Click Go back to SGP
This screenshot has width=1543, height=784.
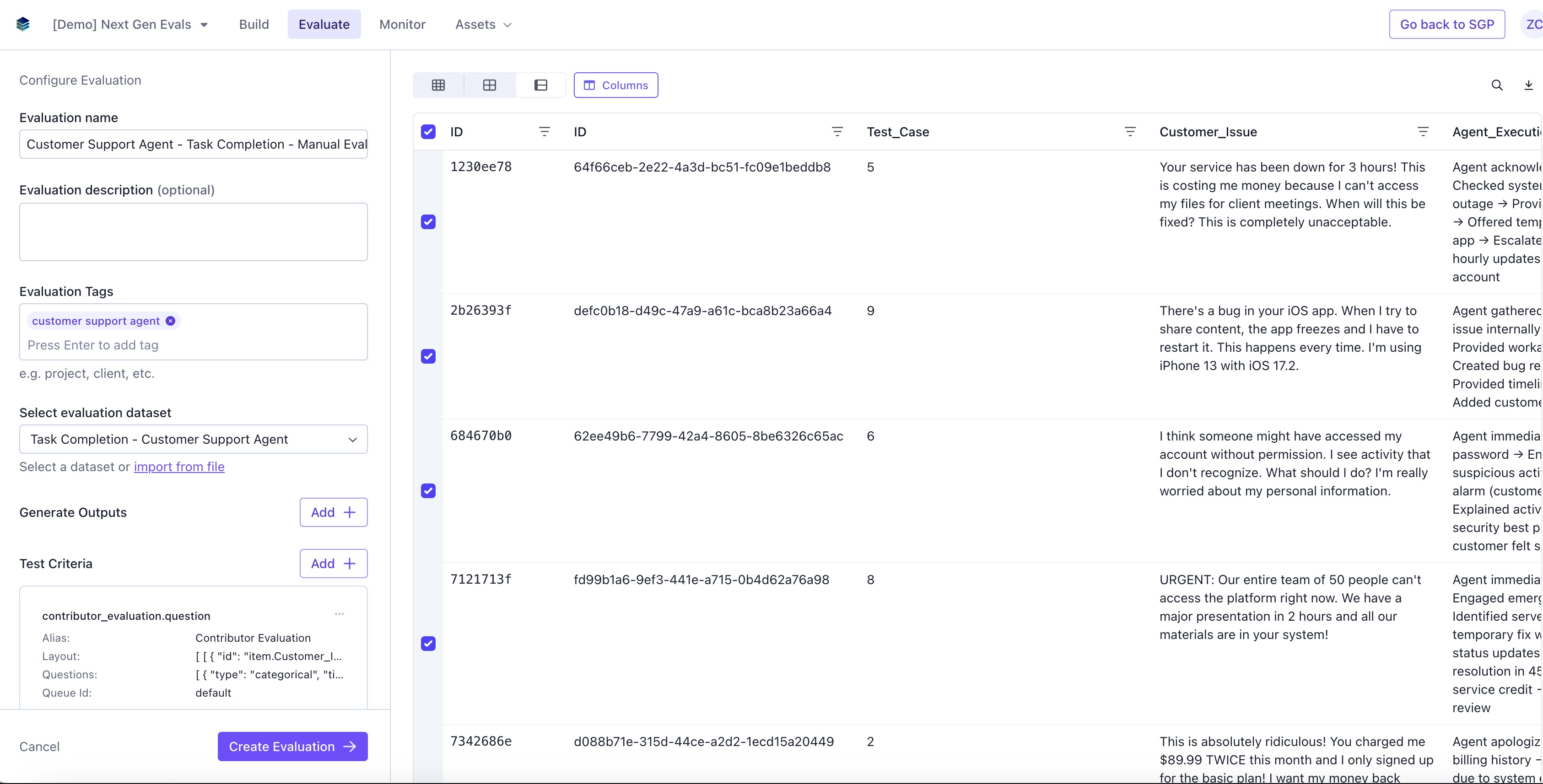[1447, 25]
